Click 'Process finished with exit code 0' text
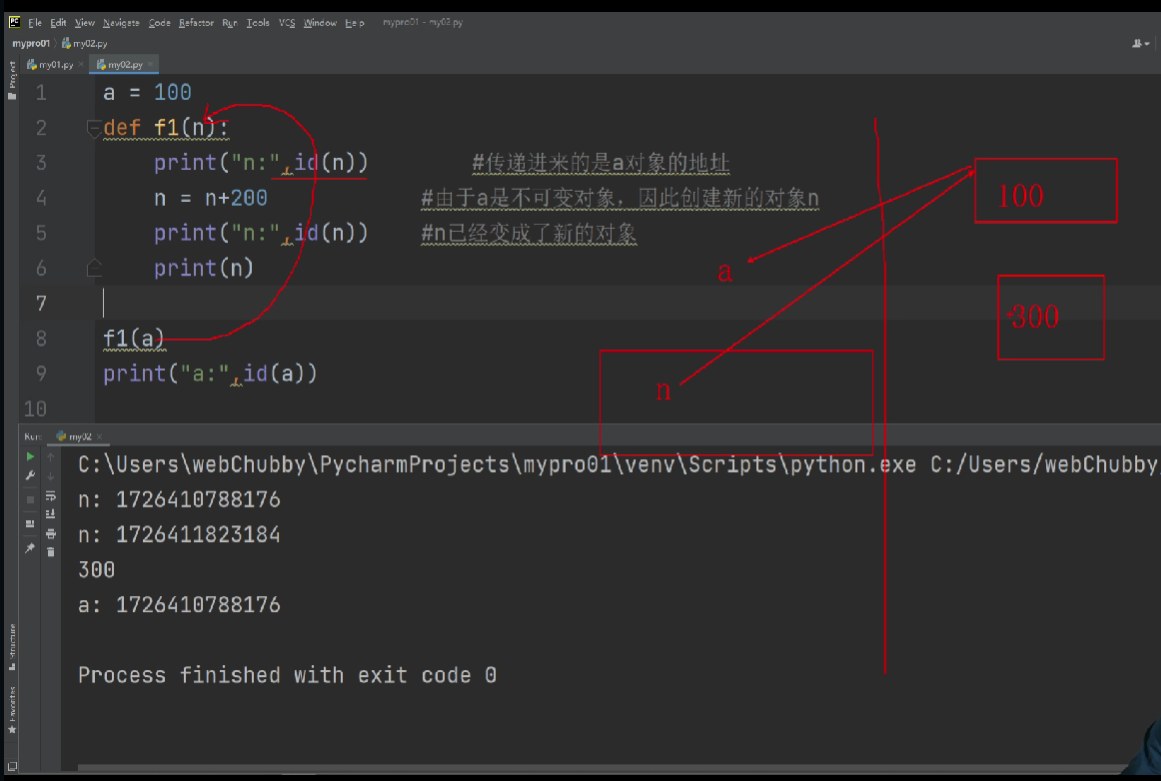The height and width of the screenshot is (781, 1161). [x=287, y=676]
